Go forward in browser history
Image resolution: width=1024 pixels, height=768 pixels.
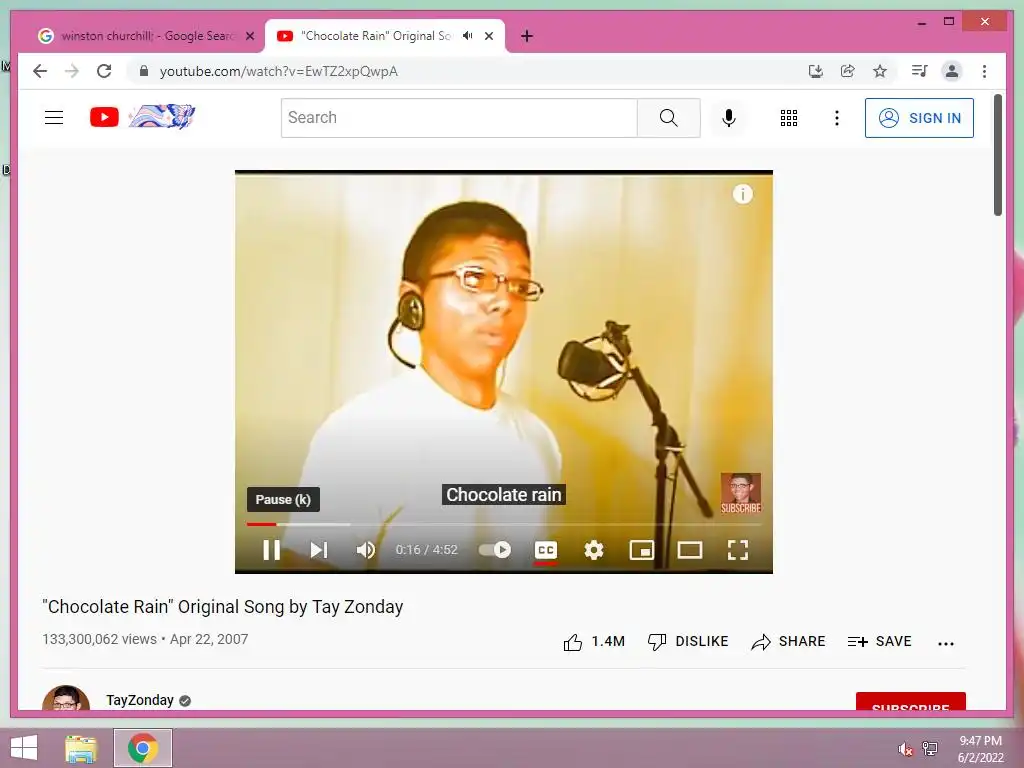coord(72,71)
